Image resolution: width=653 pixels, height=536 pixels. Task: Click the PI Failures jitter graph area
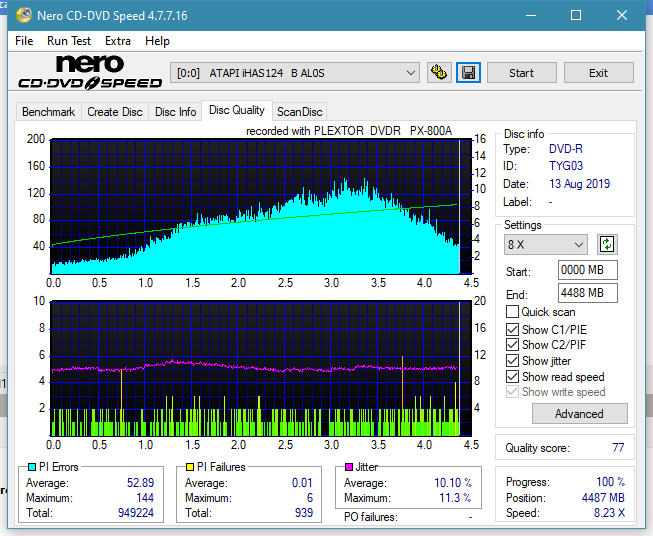point(261,369)
